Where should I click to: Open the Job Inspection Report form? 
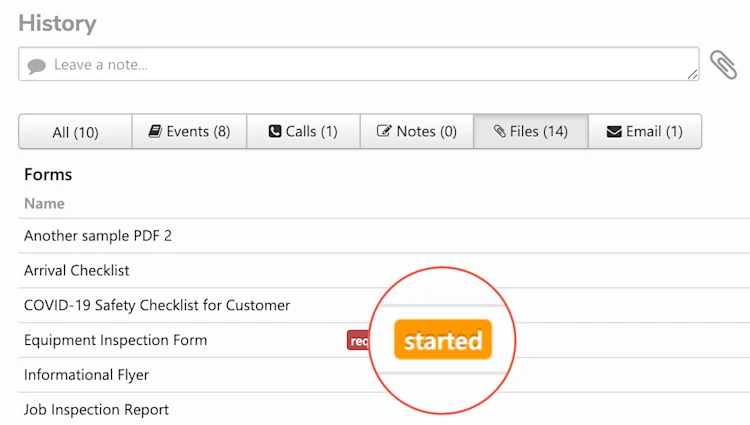(96, 410)
